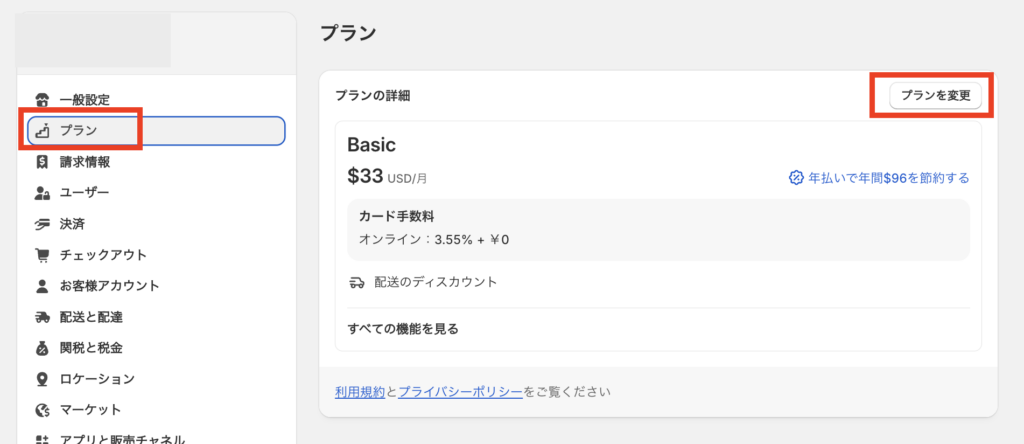
Task: Click the location pin icon beside ロケーション
Action: pos(42,379)
